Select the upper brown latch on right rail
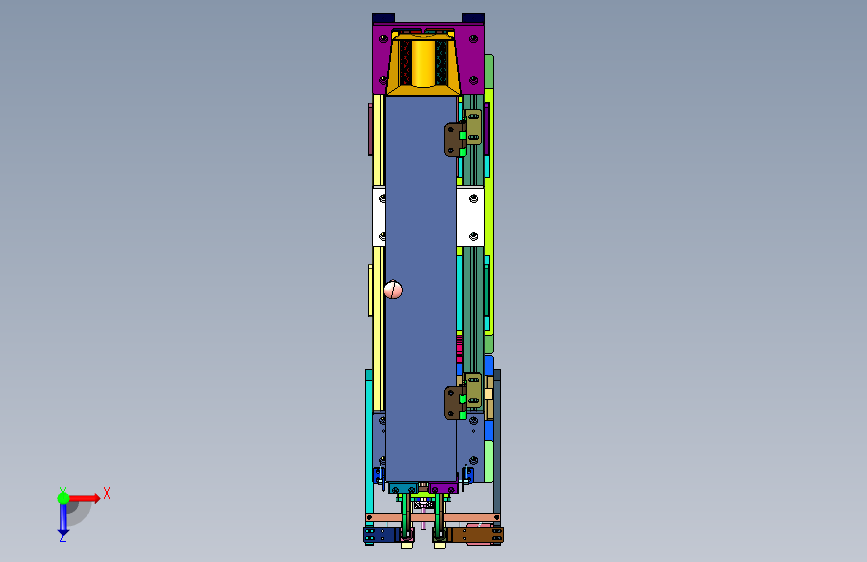Screen dimensions: 867x562 coord(455,140)
